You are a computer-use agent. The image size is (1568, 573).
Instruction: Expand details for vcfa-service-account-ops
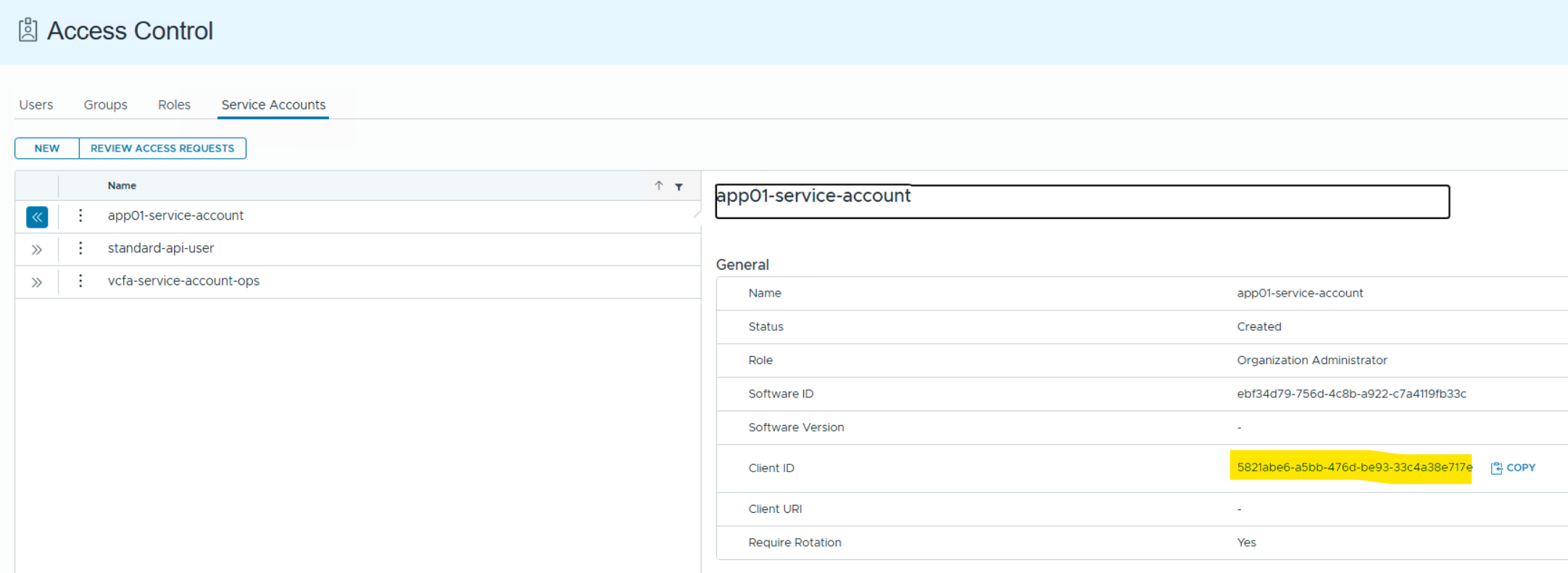click(37, 282)
